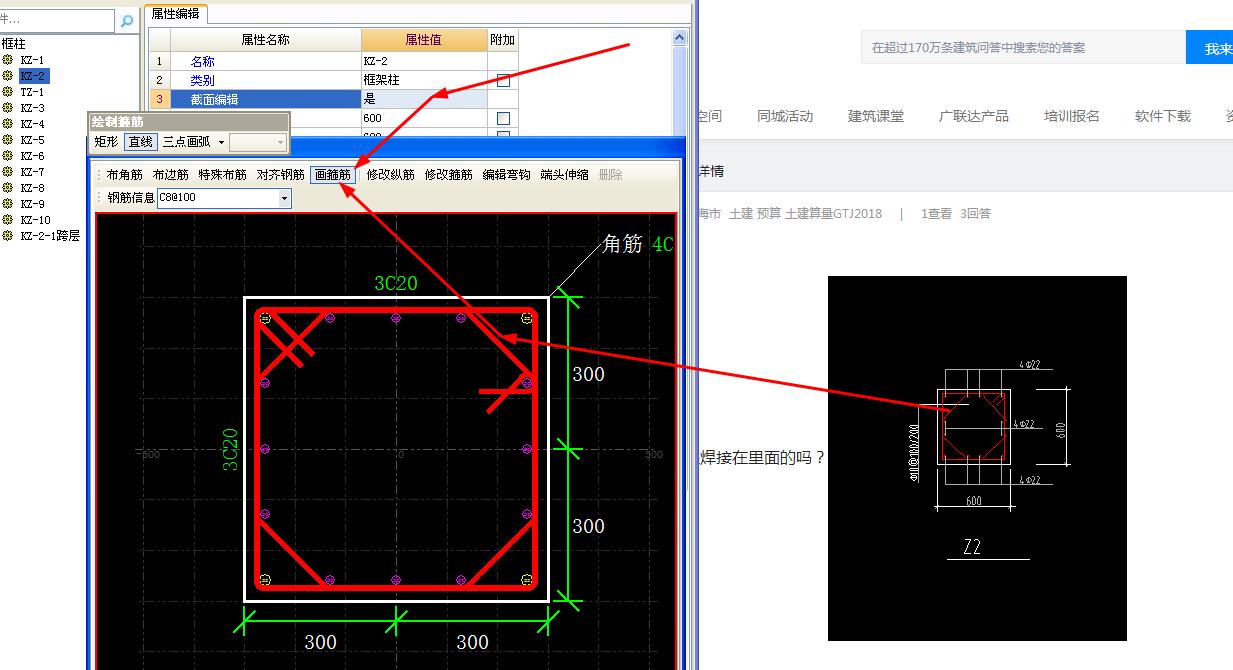Open the 钢筋信息 C8@100 dropdown
Image resolution: width=1233 pixels, height=670 pixels.
(285, 198)
